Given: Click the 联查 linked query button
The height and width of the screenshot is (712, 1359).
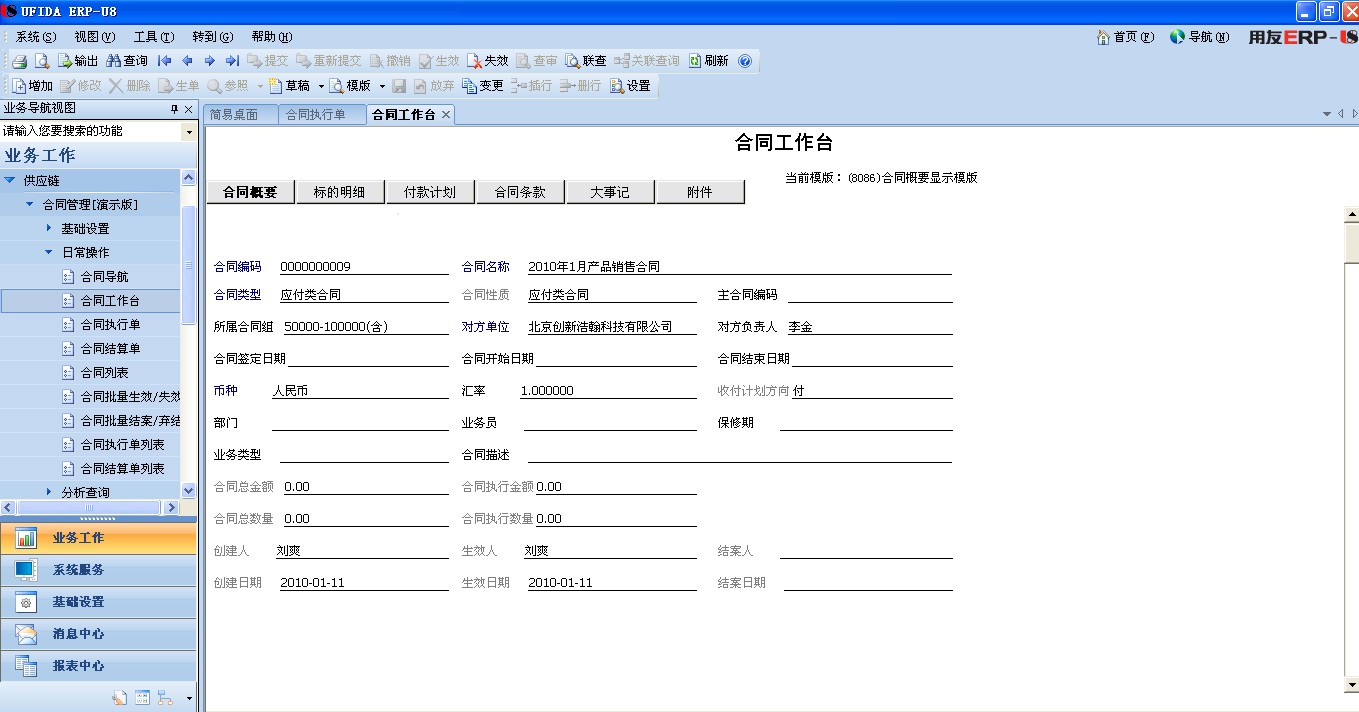Looking at the screenshot, I should pyautogui.click(x=586, y=61).
